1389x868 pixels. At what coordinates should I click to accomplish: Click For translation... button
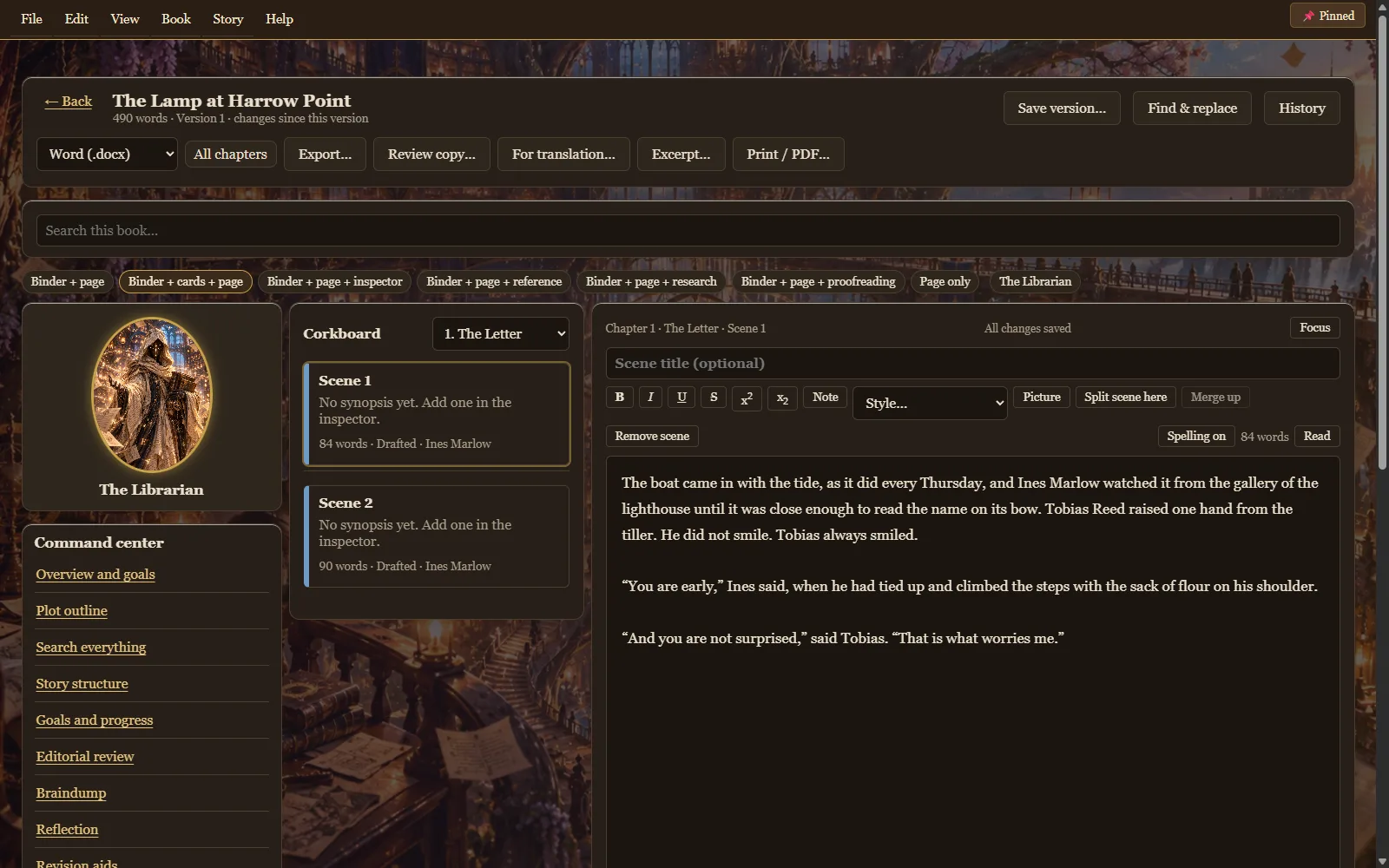pos(563,154)
